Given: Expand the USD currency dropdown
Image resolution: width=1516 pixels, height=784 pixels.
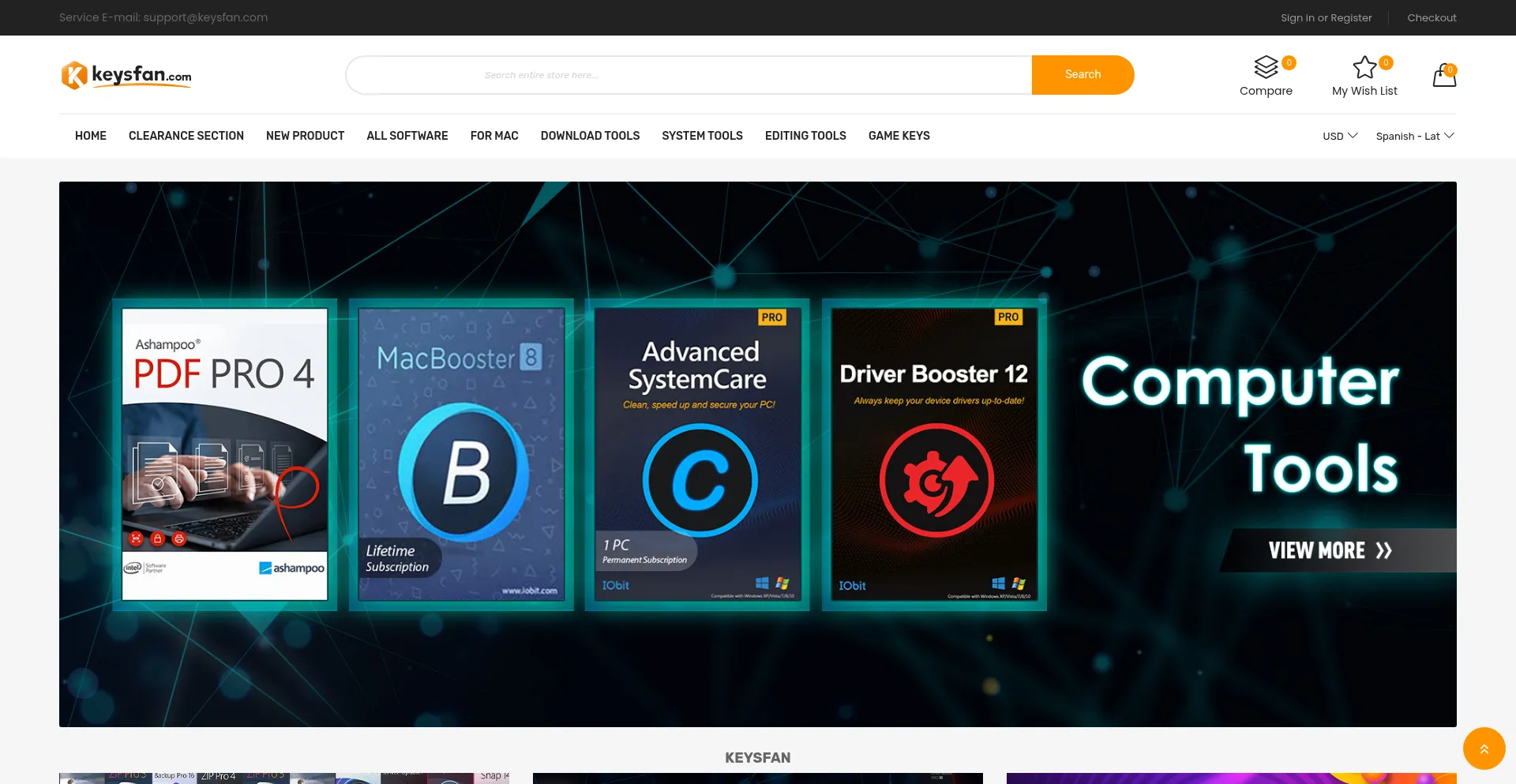Looking at the screenshot, I should 1340,136.
